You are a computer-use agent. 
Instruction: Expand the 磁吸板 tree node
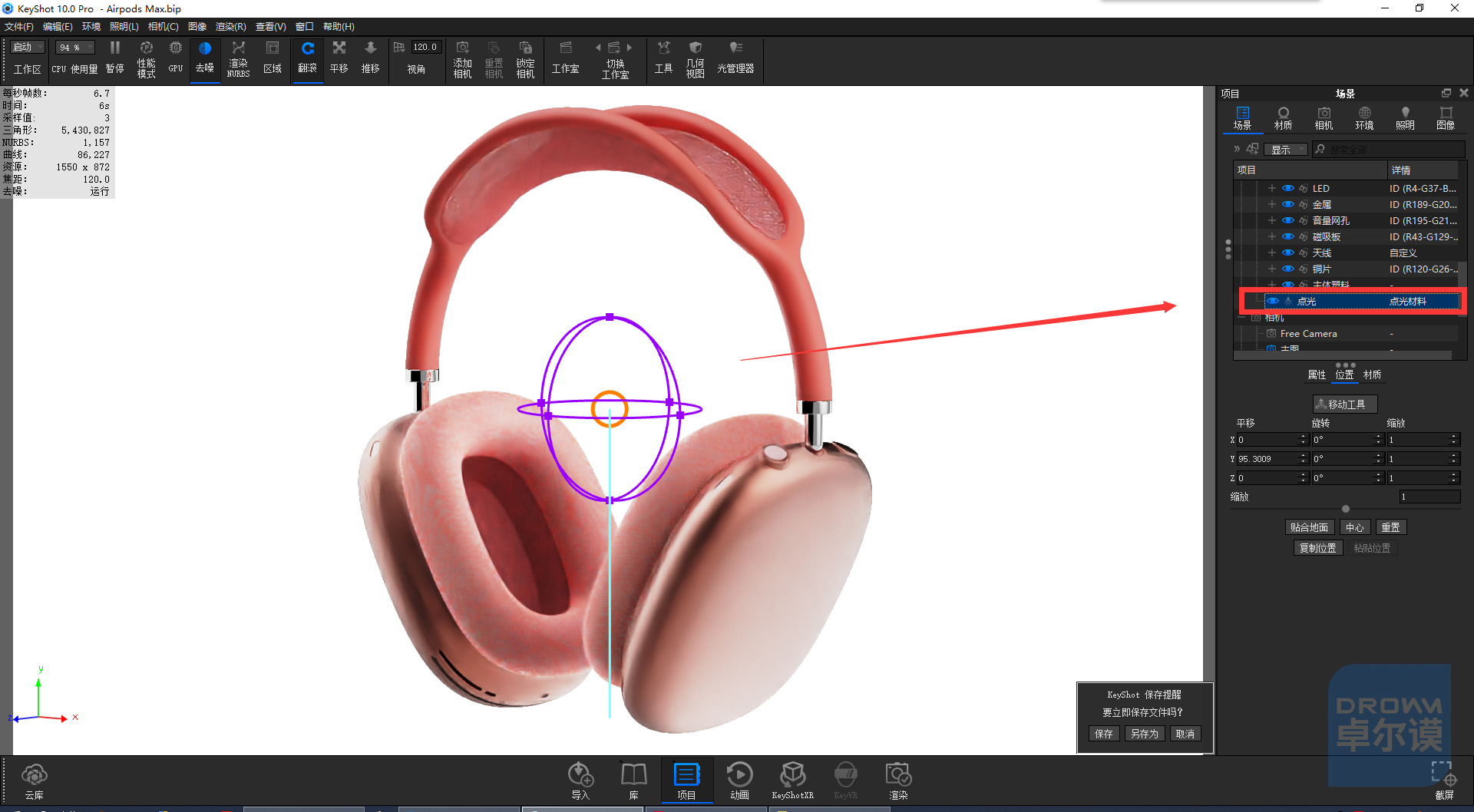1271,236
